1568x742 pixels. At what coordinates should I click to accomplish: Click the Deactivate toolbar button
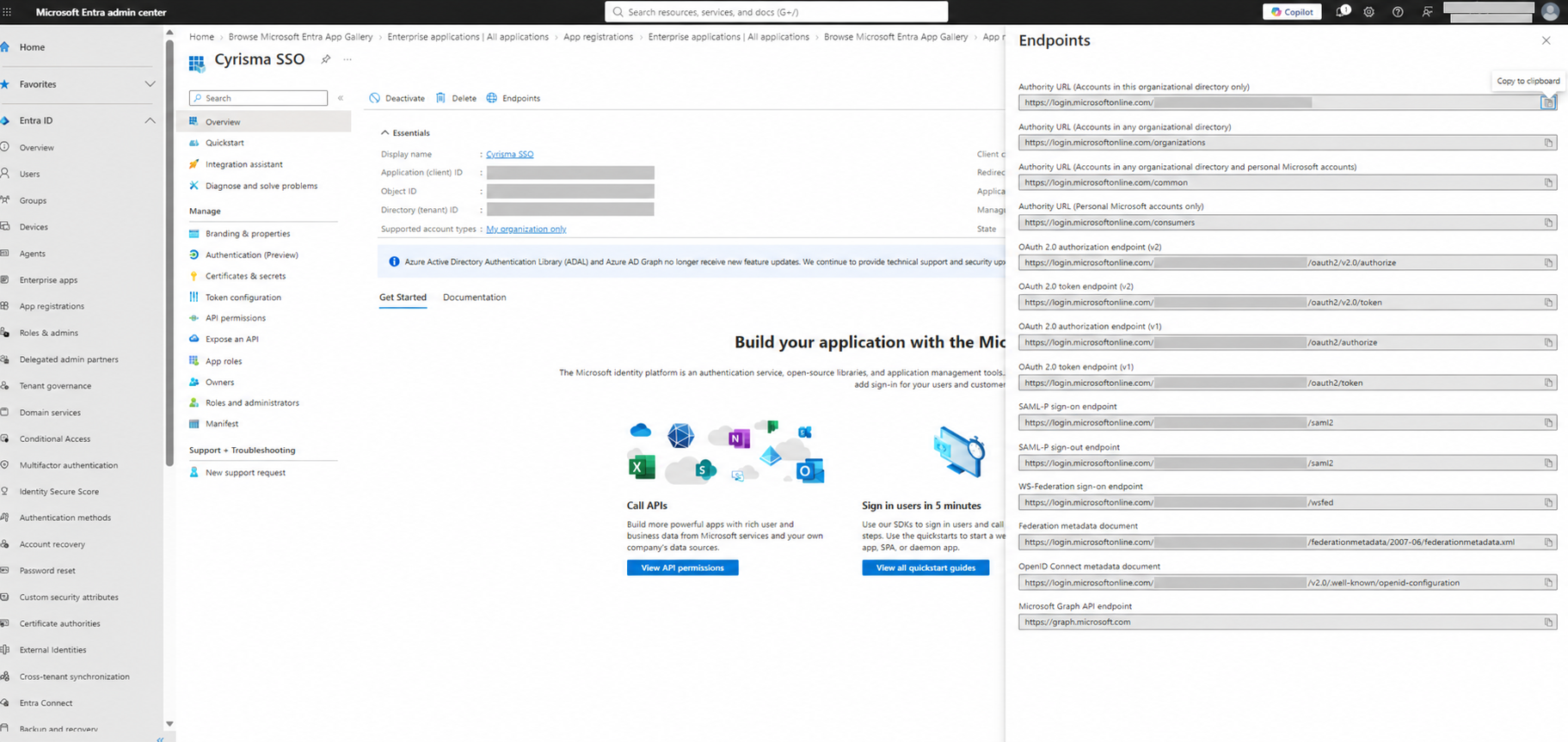pyautogui.click(x=397, y=98)
